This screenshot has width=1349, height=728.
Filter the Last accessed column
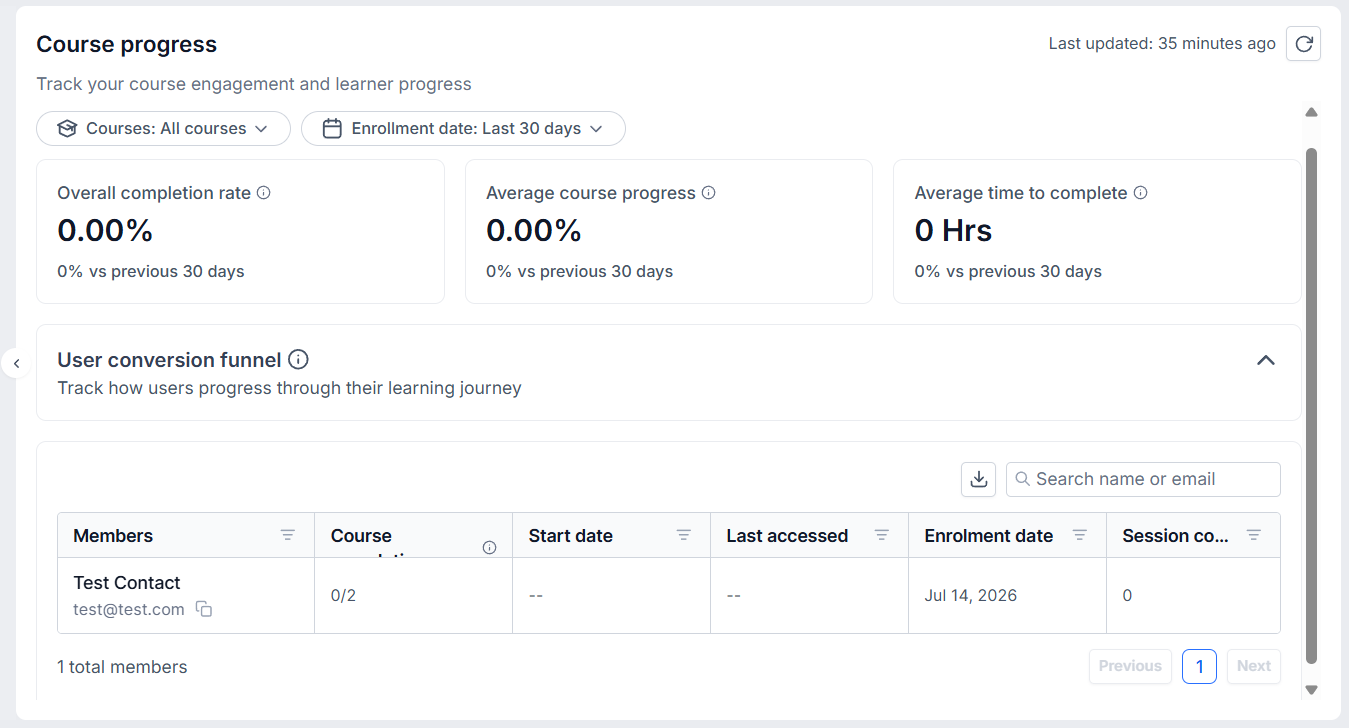tap(882, 535)
